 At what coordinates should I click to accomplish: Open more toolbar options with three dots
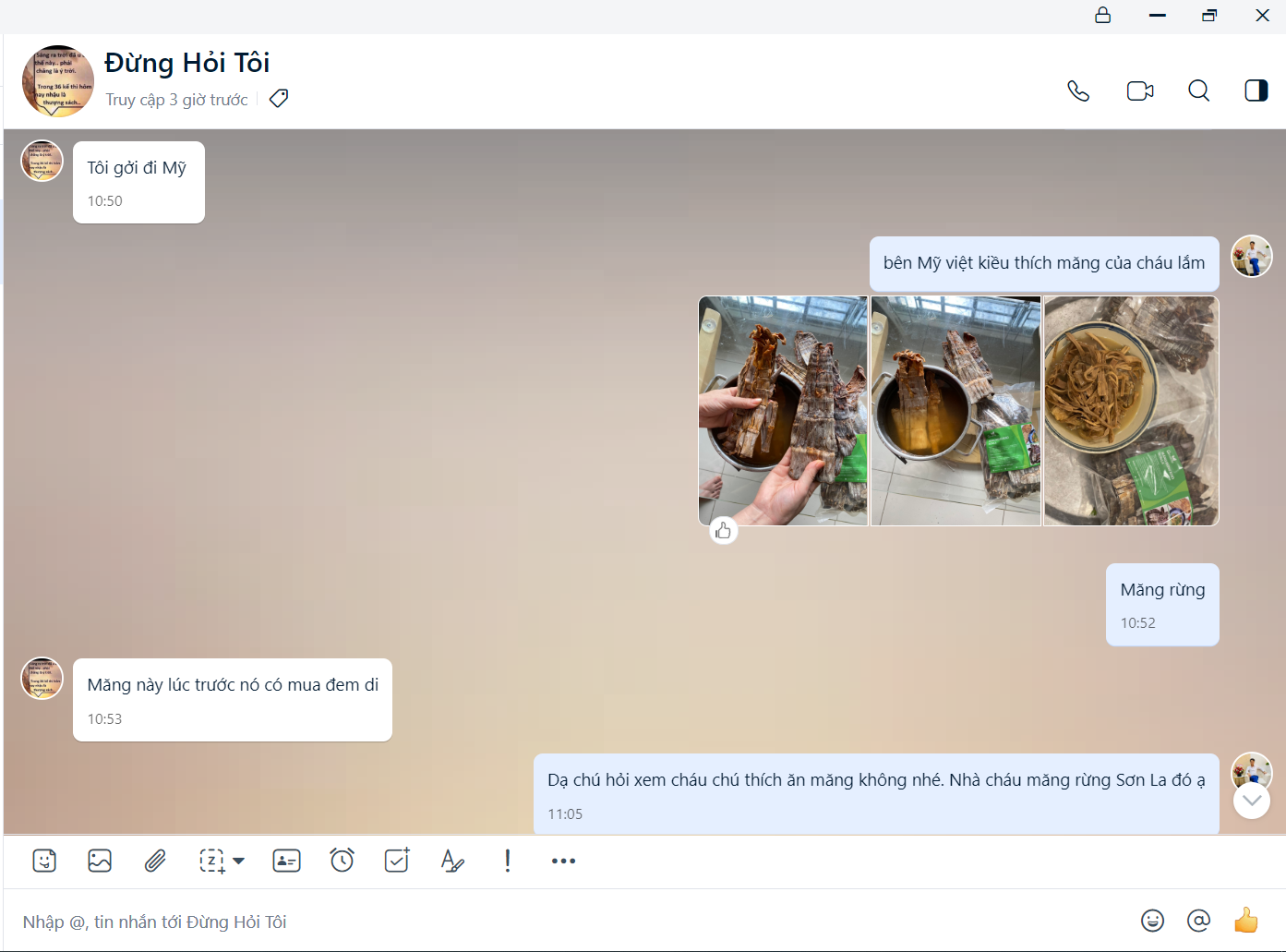(x=563, y=861)
